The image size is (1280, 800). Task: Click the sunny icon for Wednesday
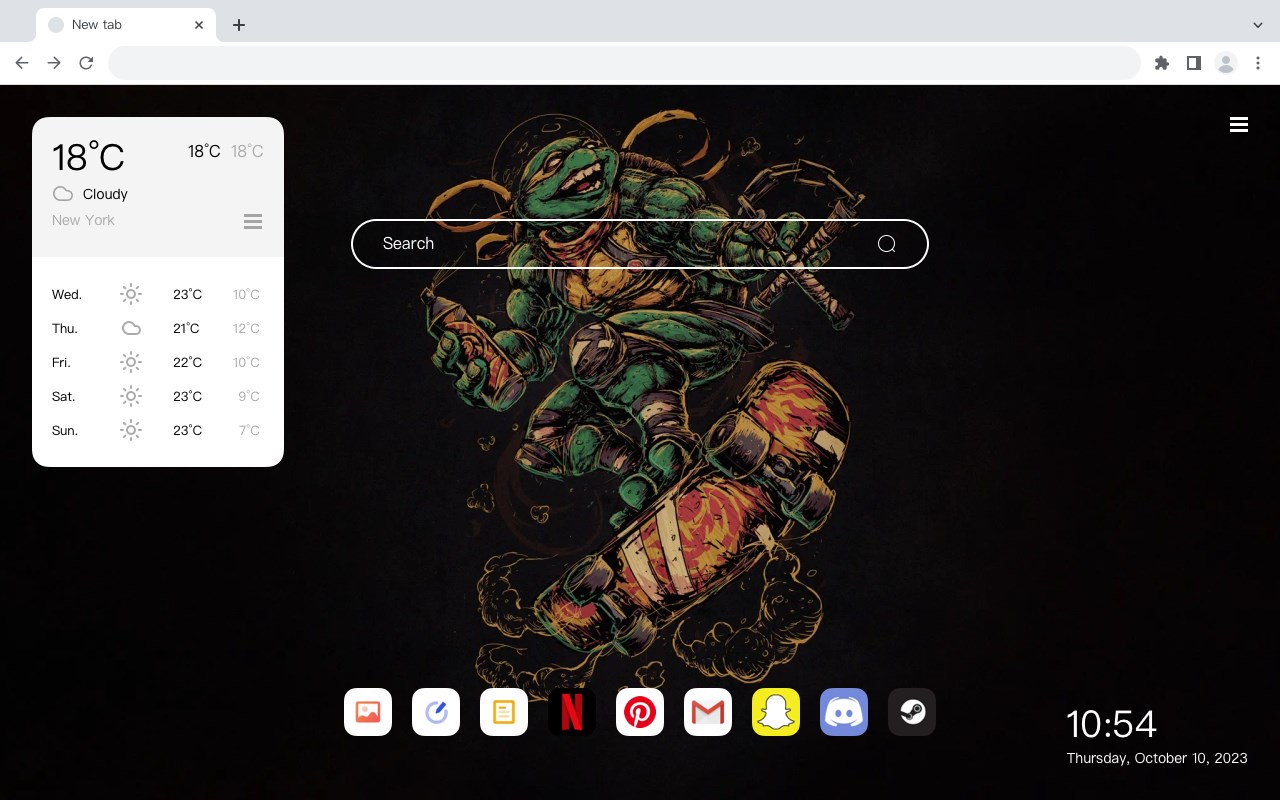[x=131, y=294]
